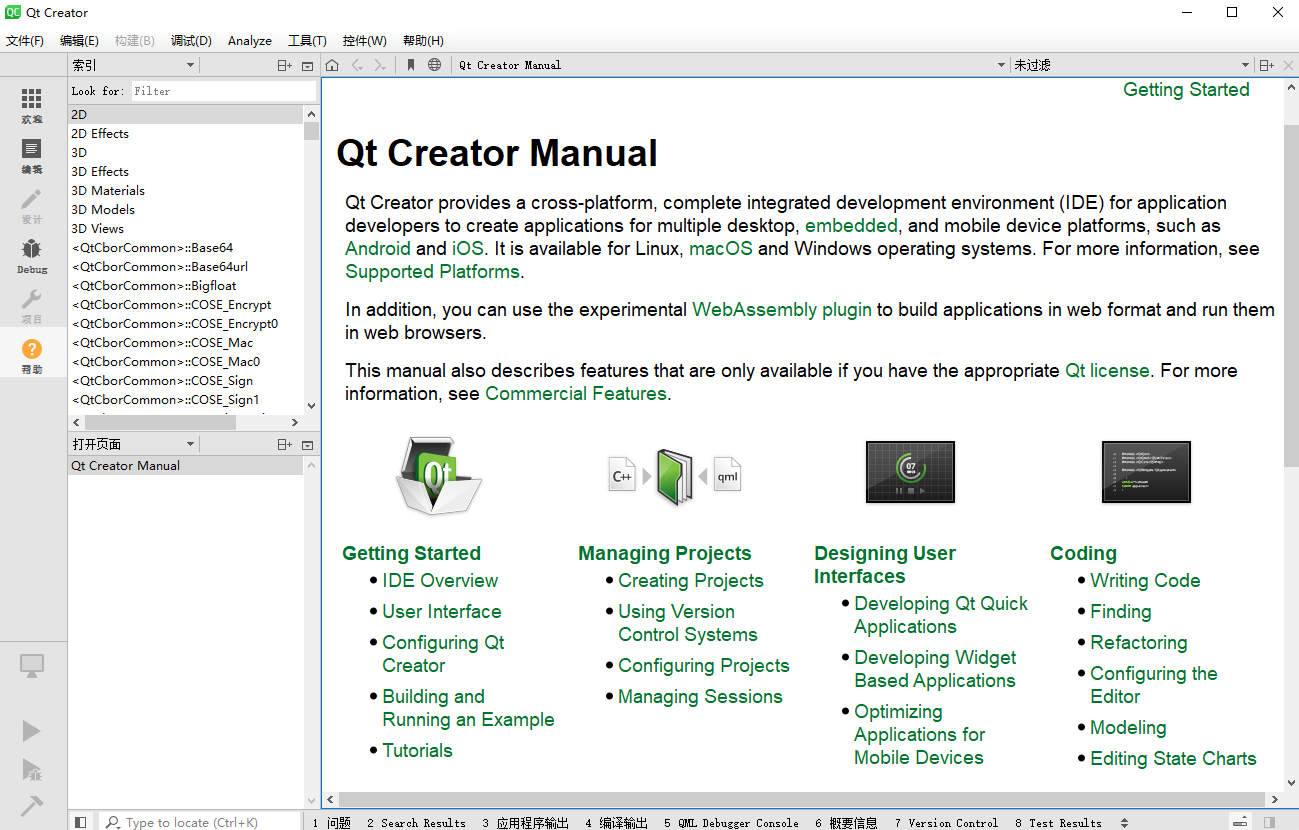
Task: Show the QML Debugger Console pane
Action: pos(731,823)
